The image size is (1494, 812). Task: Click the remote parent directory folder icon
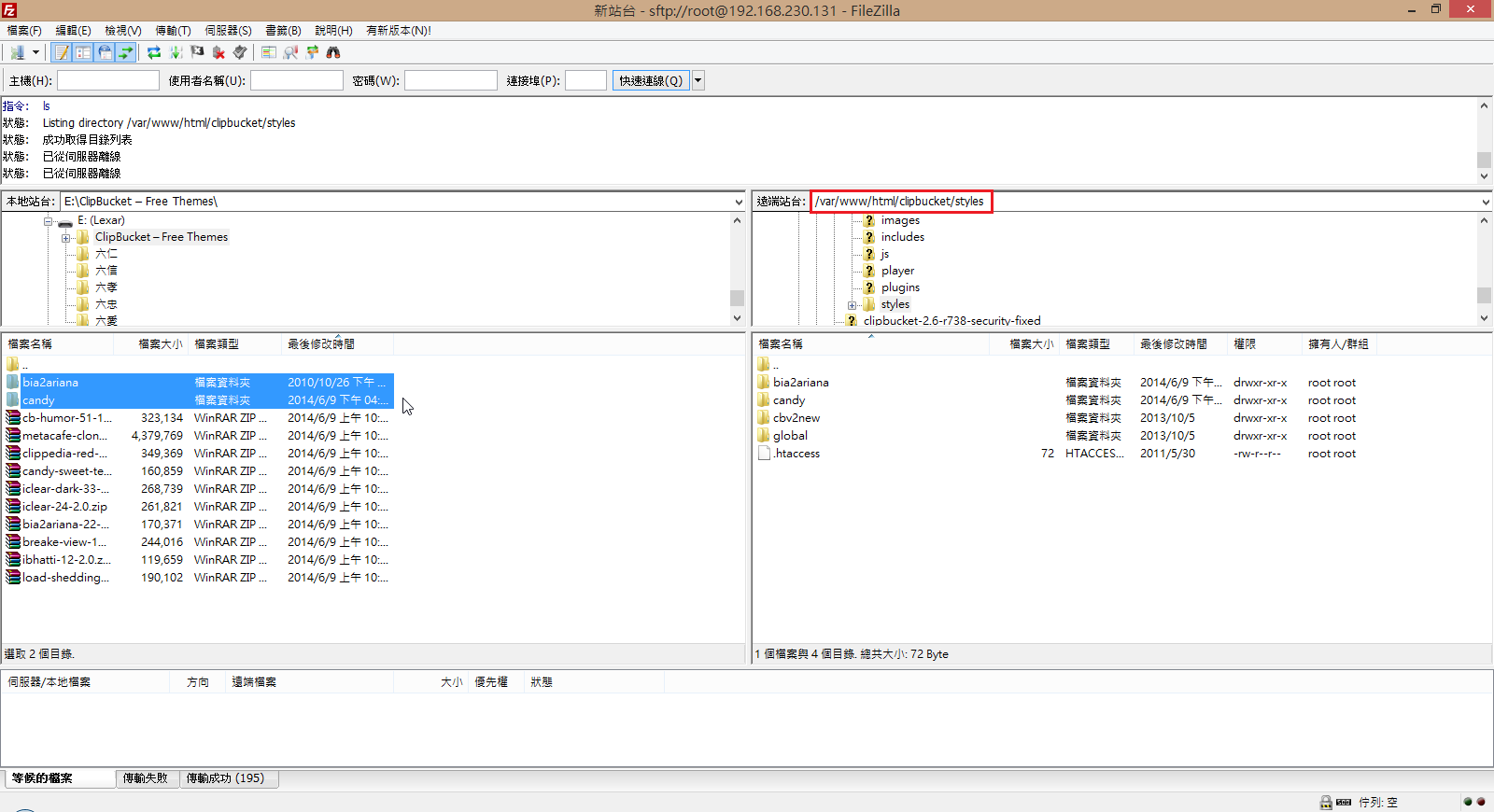click(764, 365)
